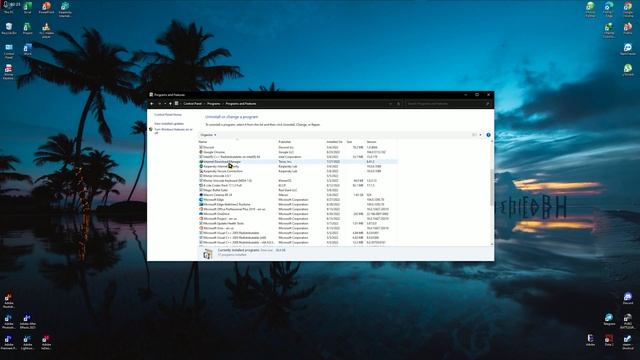640x360 pixels.
Task: Click the Control Panel breadcrumb in address bar
Action: (x=192, y=104)
